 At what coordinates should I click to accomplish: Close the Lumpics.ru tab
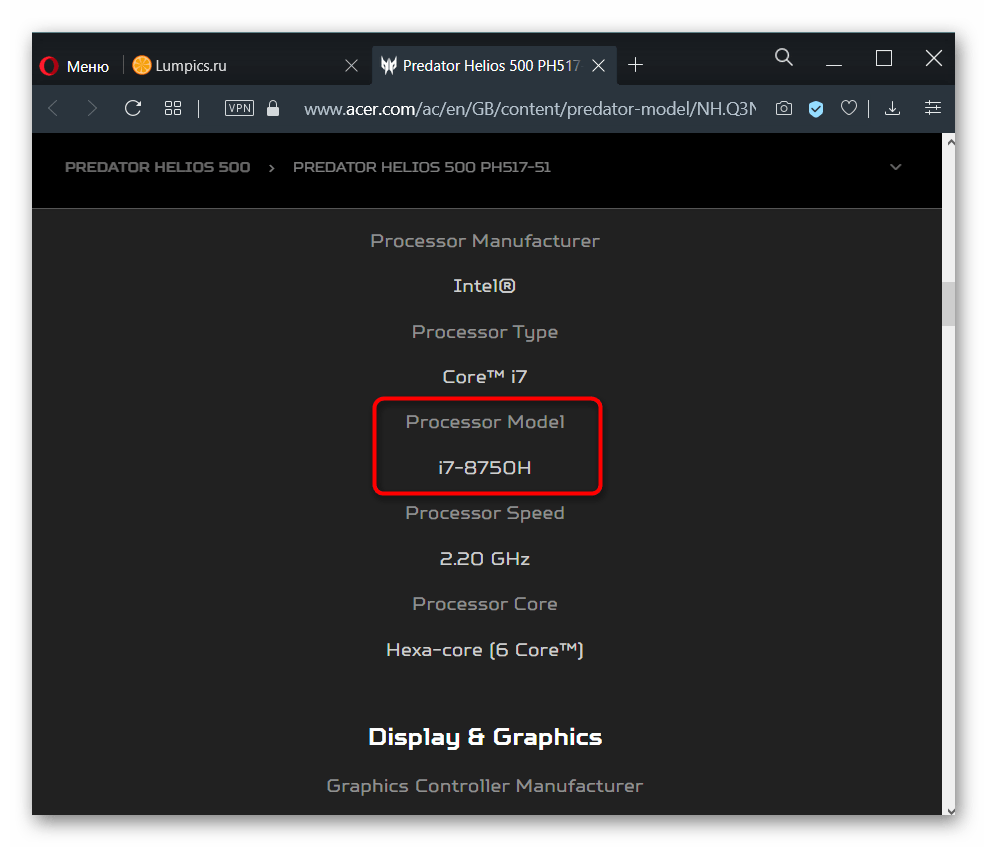(x=351, y=66)
